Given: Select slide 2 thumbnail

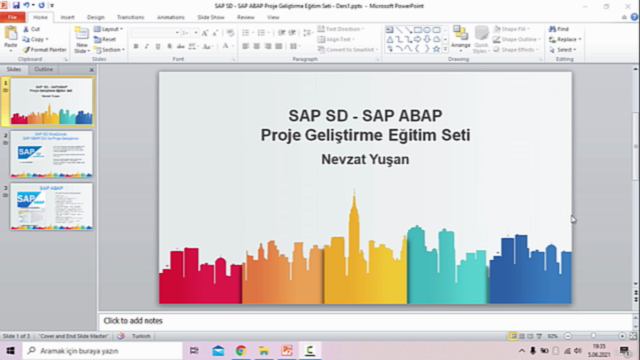Looking at the screenshot, I should coord(51,154).
